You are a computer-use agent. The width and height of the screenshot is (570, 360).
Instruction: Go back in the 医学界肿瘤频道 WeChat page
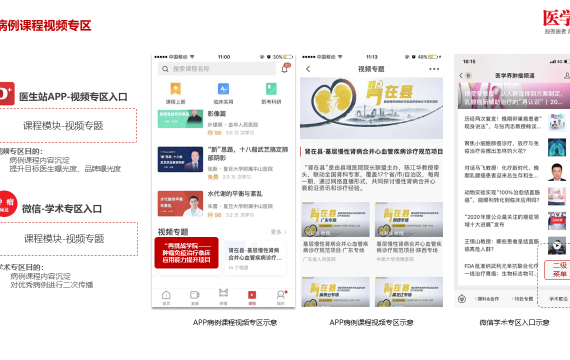point(461,76)
